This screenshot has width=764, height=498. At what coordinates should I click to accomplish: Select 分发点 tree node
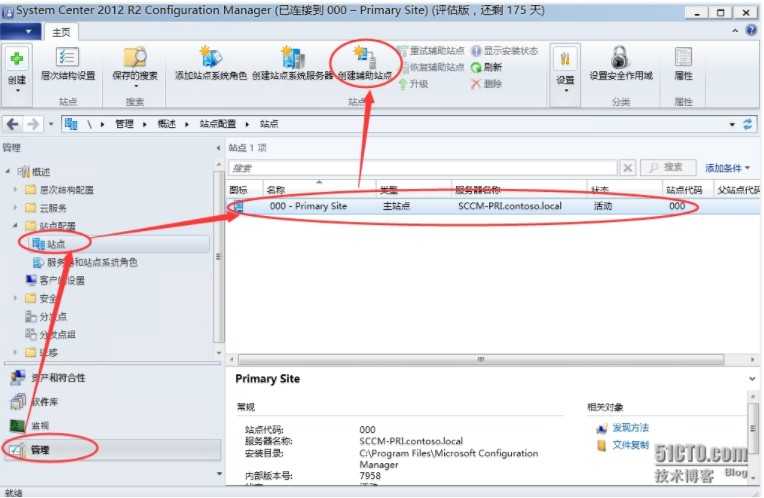[46, 317]
